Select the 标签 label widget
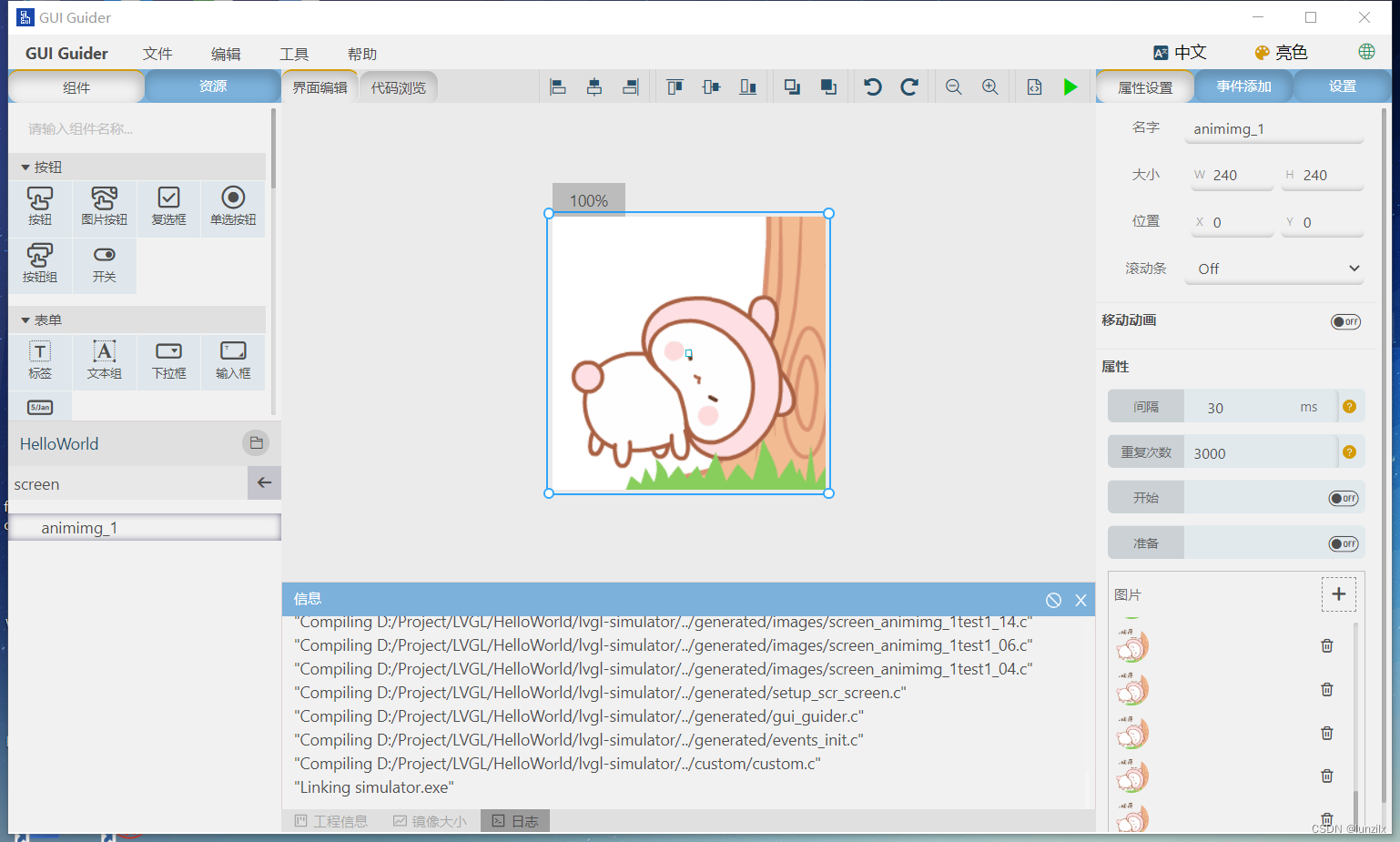 tap(40, 360)
